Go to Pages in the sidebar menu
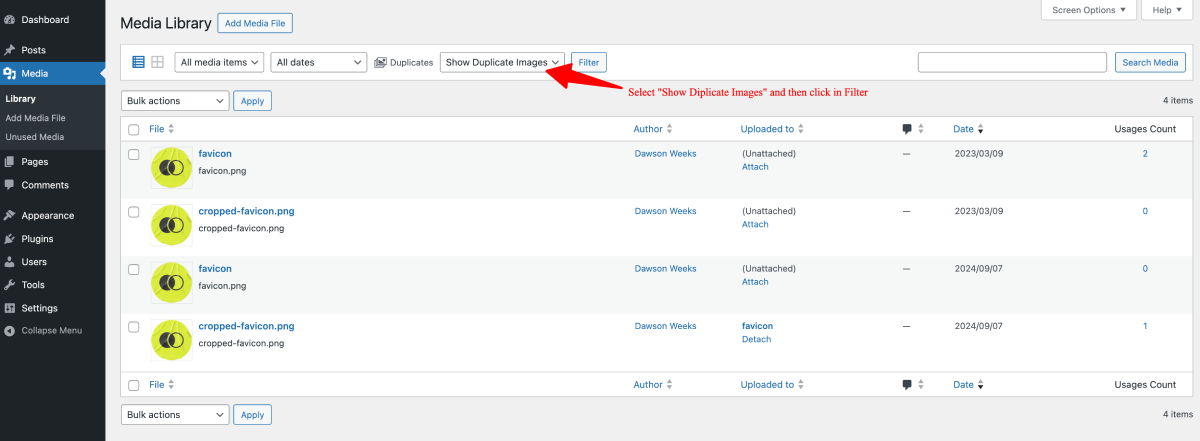Viewport: 1200px width, 441px height. tap(34, 162)
